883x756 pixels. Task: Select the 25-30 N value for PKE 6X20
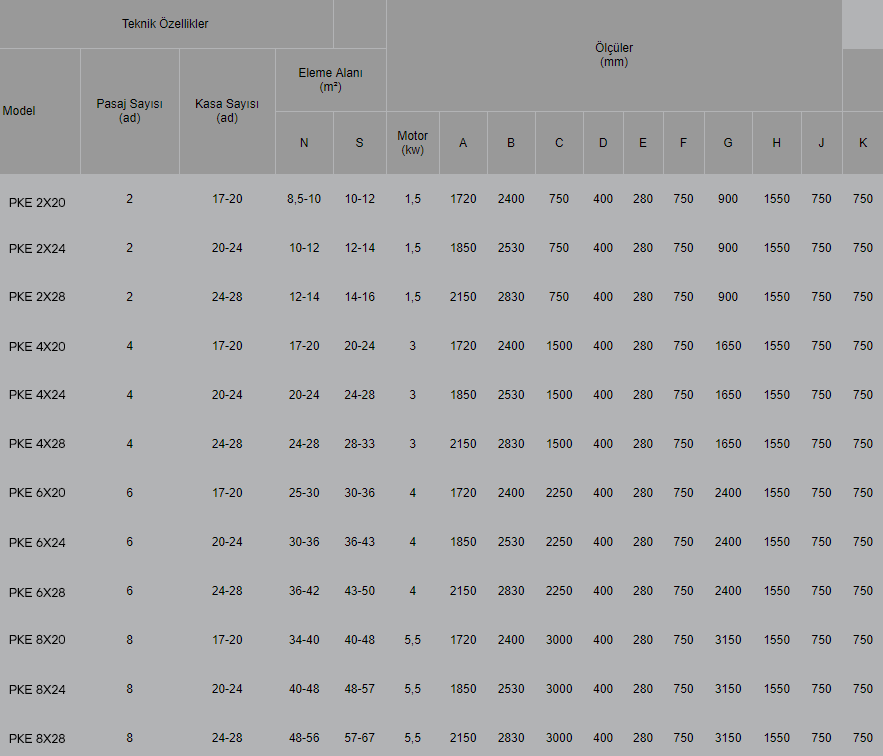coord(304,493)
